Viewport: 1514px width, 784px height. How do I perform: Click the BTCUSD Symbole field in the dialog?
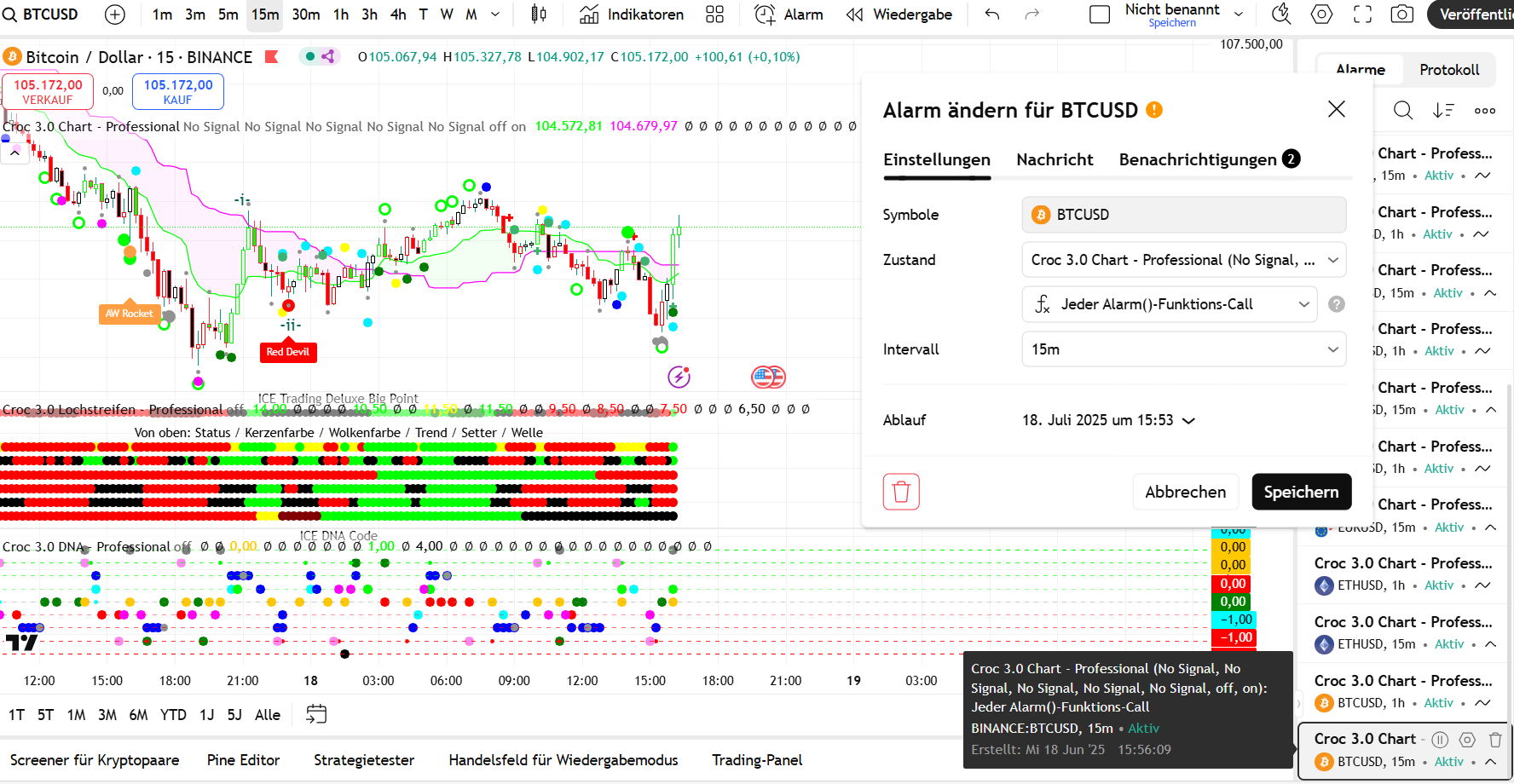(x=1183, y=215)
